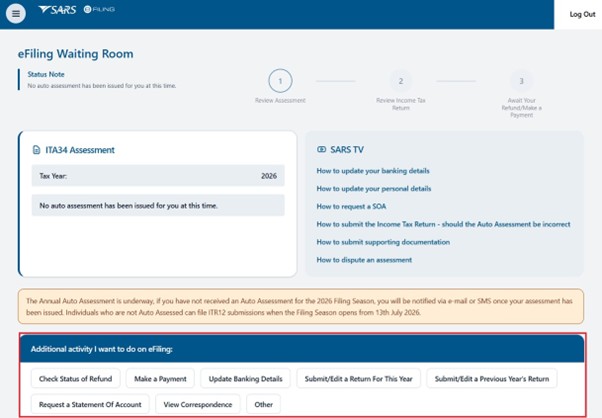Log out of eFiling
The width and height of the screenshot is (602, 418).
click(x=582, y=14)
